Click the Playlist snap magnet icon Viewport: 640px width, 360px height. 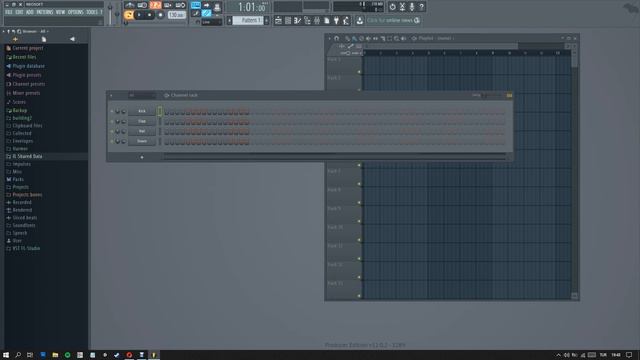[x=337, y=38]
